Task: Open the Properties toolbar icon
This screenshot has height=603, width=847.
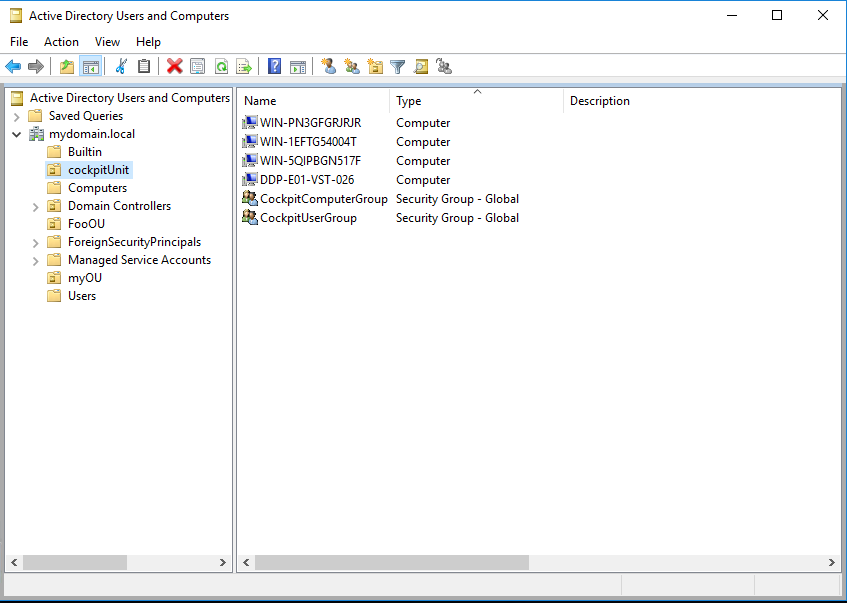Action: 198,66
